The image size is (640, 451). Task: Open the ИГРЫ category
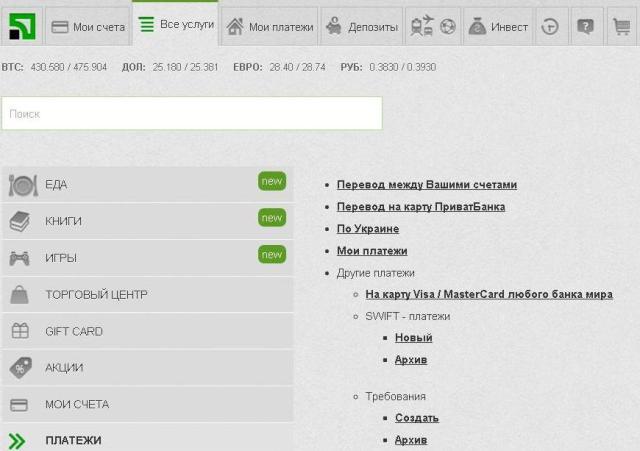[x=148, y=258]
